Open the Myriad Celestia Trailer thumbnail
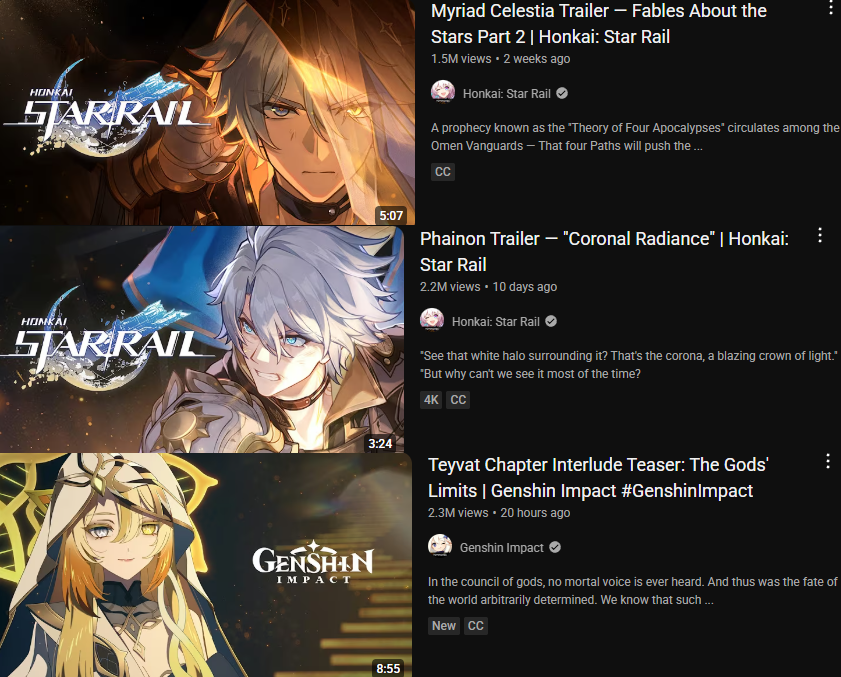The width and height of the screenshot is (841, 677). point(207,112)
